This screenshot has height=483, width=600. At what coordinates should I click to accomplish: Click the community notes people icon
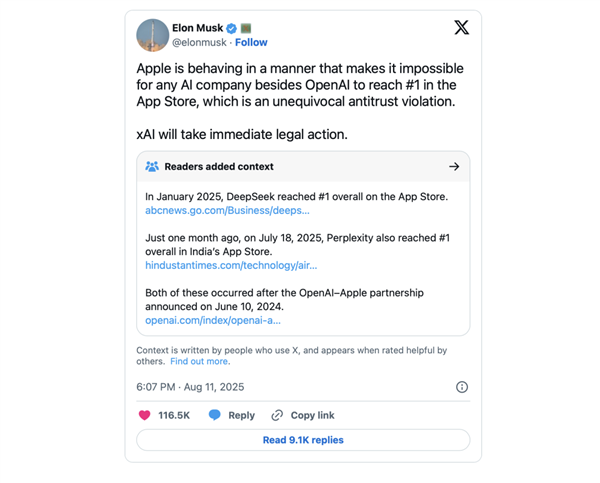click(152, 167)
